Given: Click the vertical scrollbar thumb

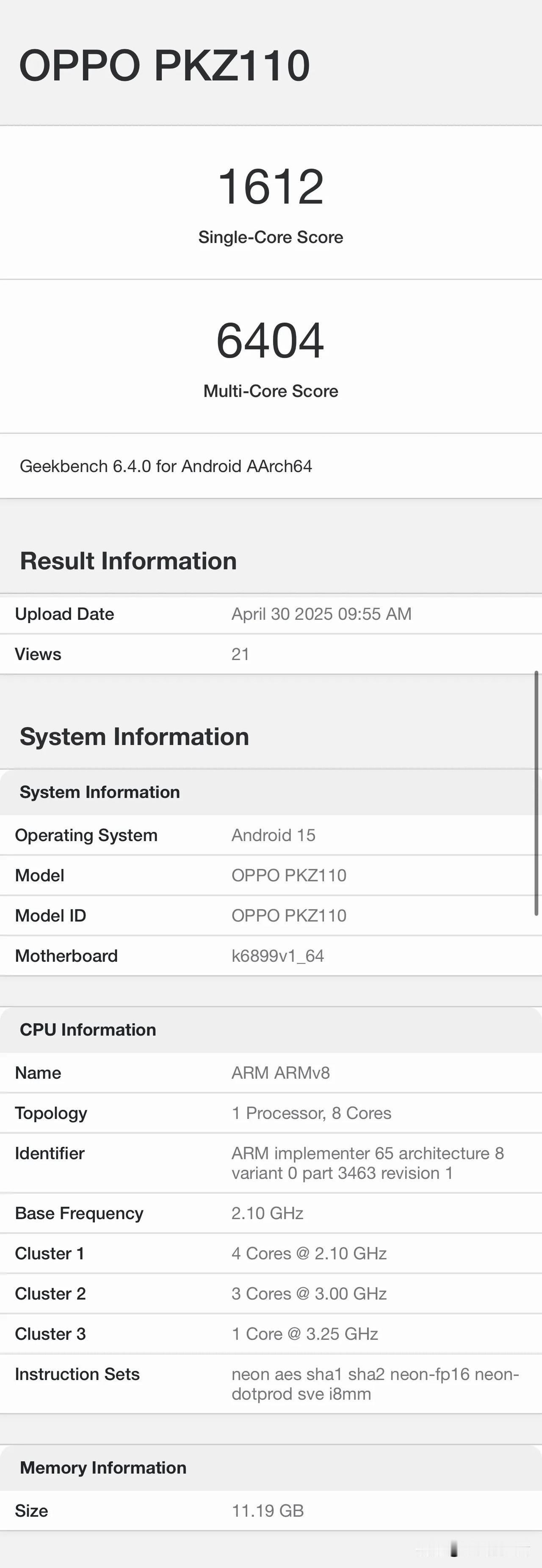Looking at the screenshot, I should coord(536,793).
